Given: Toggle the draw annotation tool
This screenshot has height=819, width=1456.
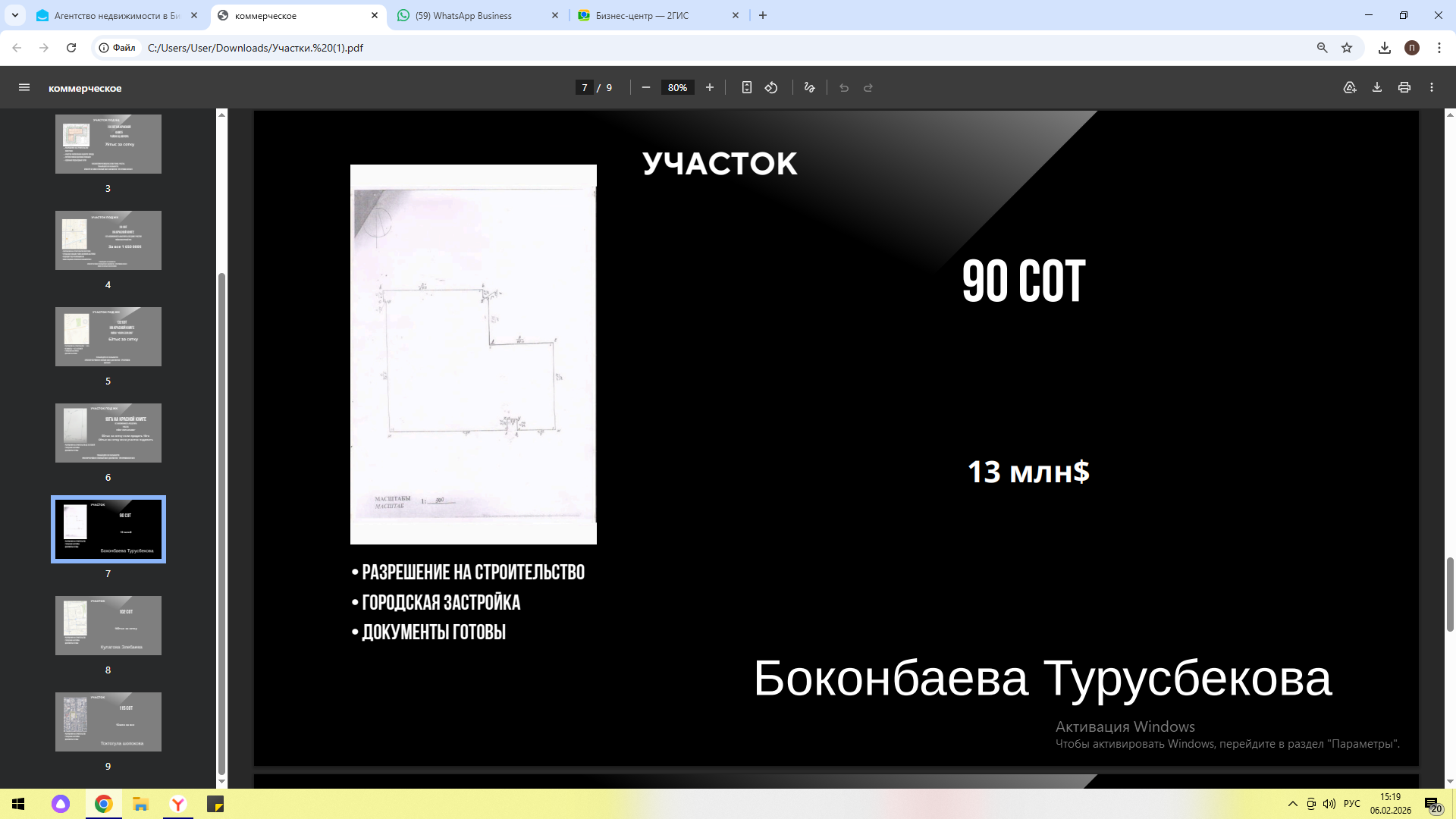Looking at the screenshot, I should tap(810, 88).
